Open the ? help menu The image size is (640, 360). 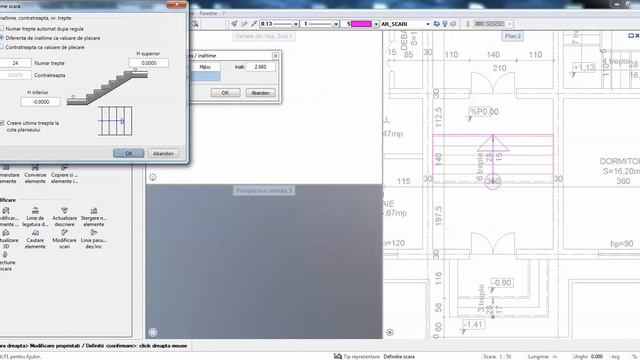[x=224, y=13]
